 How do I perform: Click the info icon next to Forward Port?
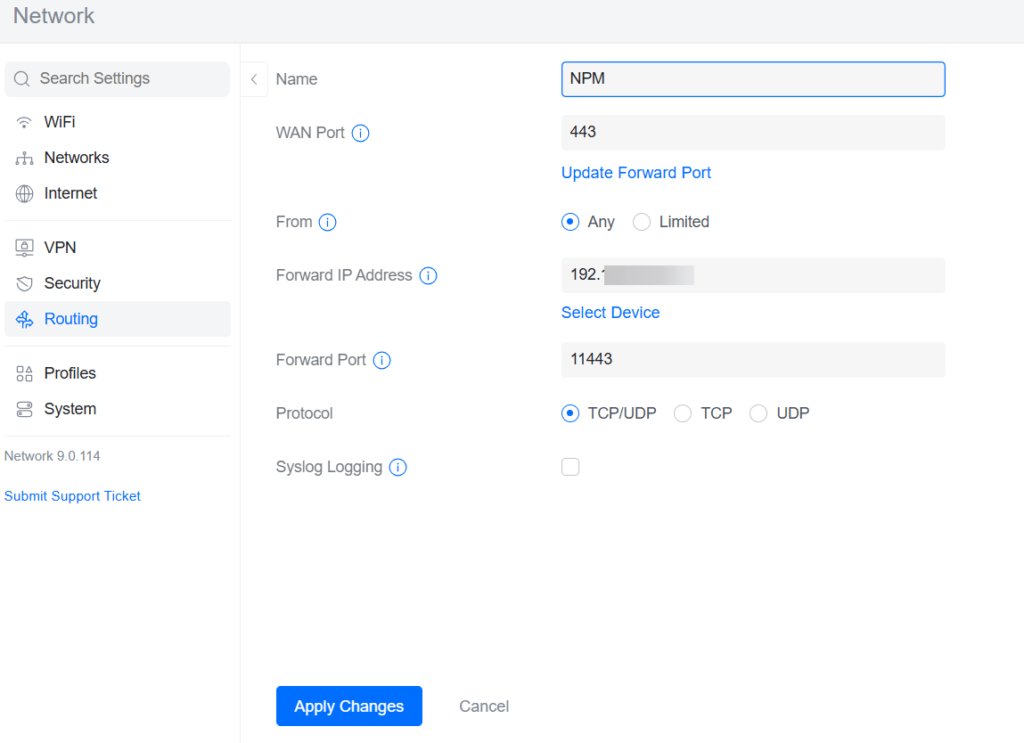[382, 360]
